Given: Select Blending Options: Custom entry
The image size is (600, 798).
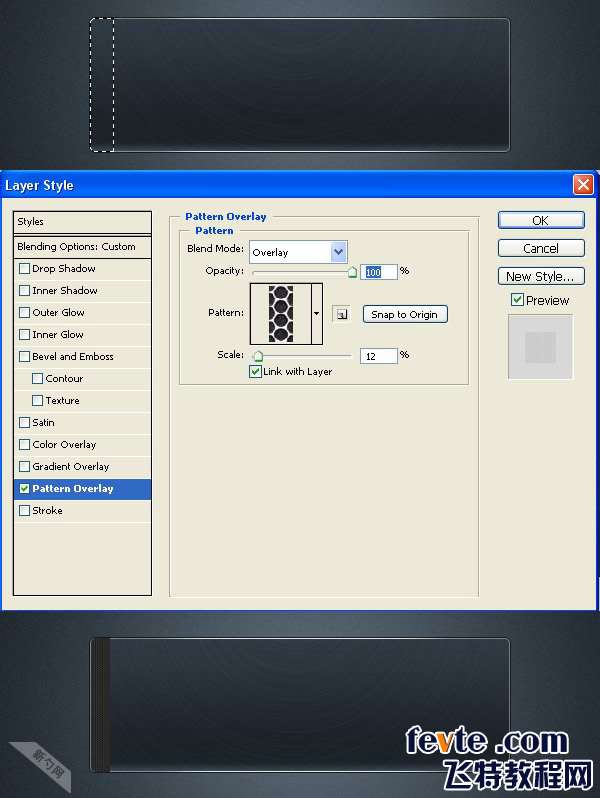Looking at the screenshot, I should tap(82, 247).
